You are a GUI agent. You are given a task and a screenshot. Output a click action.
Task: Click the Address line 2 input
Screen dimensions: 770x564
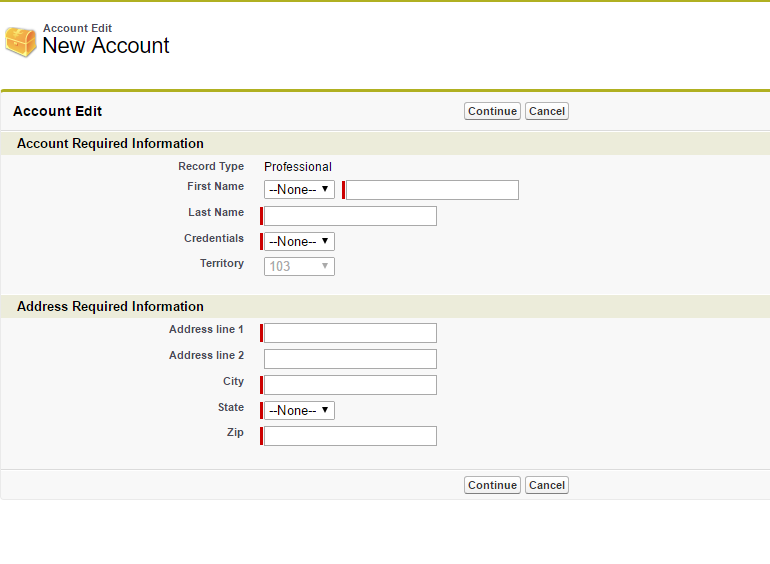pyautogui.click(x=350, y=359)
